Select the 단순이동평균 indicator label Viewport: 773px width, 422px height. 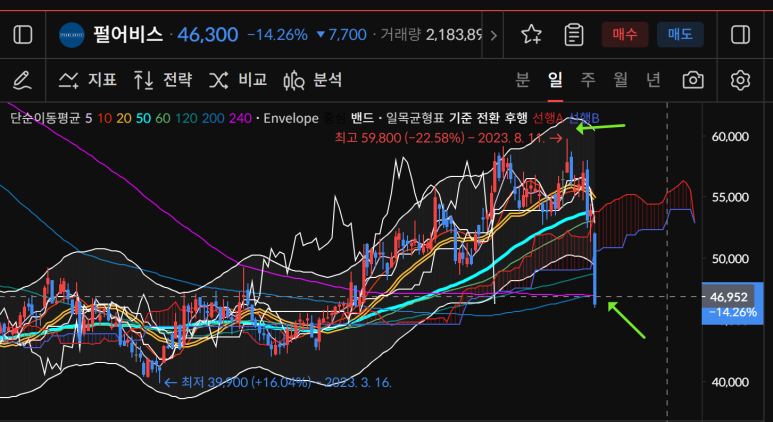(45, 118)
